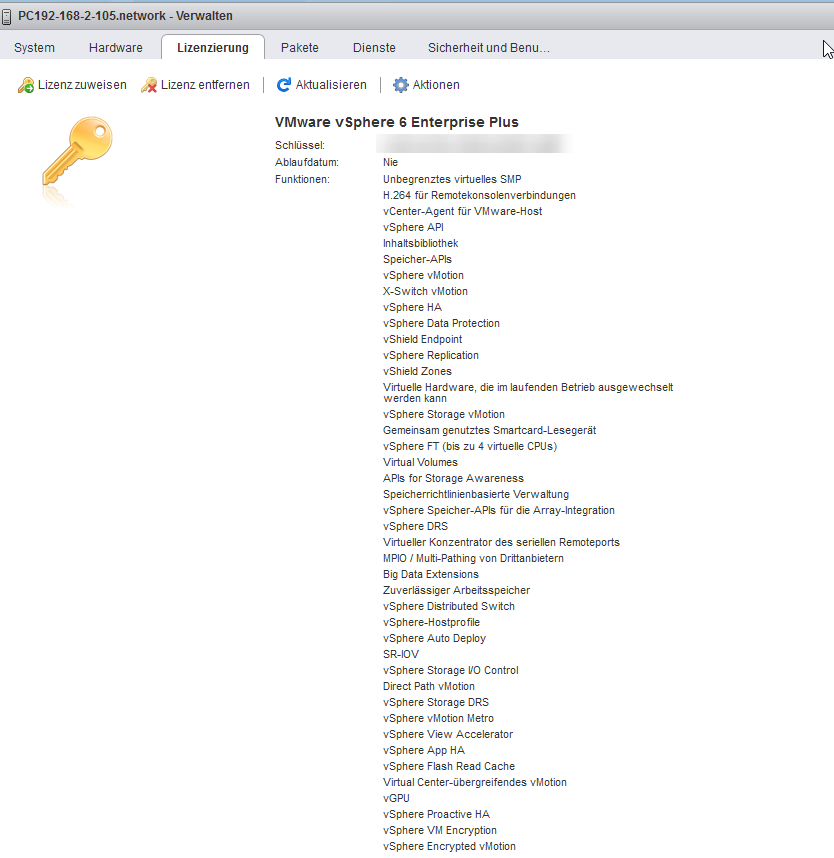This screenshot has width=834, height=858.
Task: Click the expiration value Nie
Action: 391,163
